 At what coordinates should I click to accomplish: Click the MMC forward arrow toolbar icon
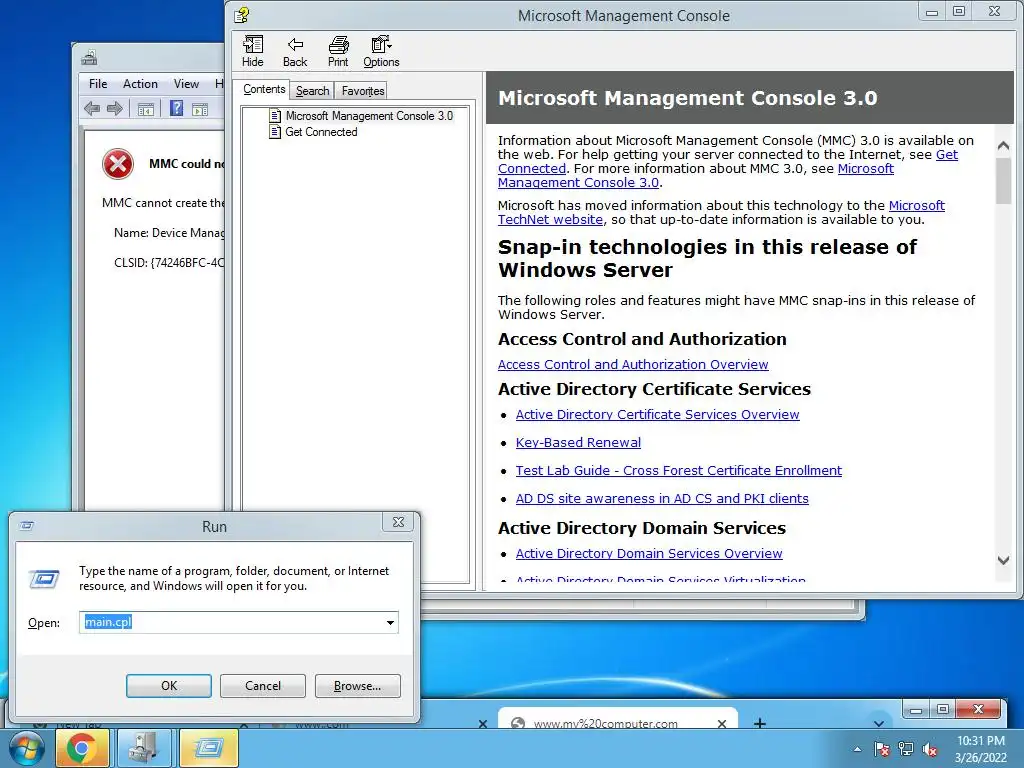(x=115, y=108)
